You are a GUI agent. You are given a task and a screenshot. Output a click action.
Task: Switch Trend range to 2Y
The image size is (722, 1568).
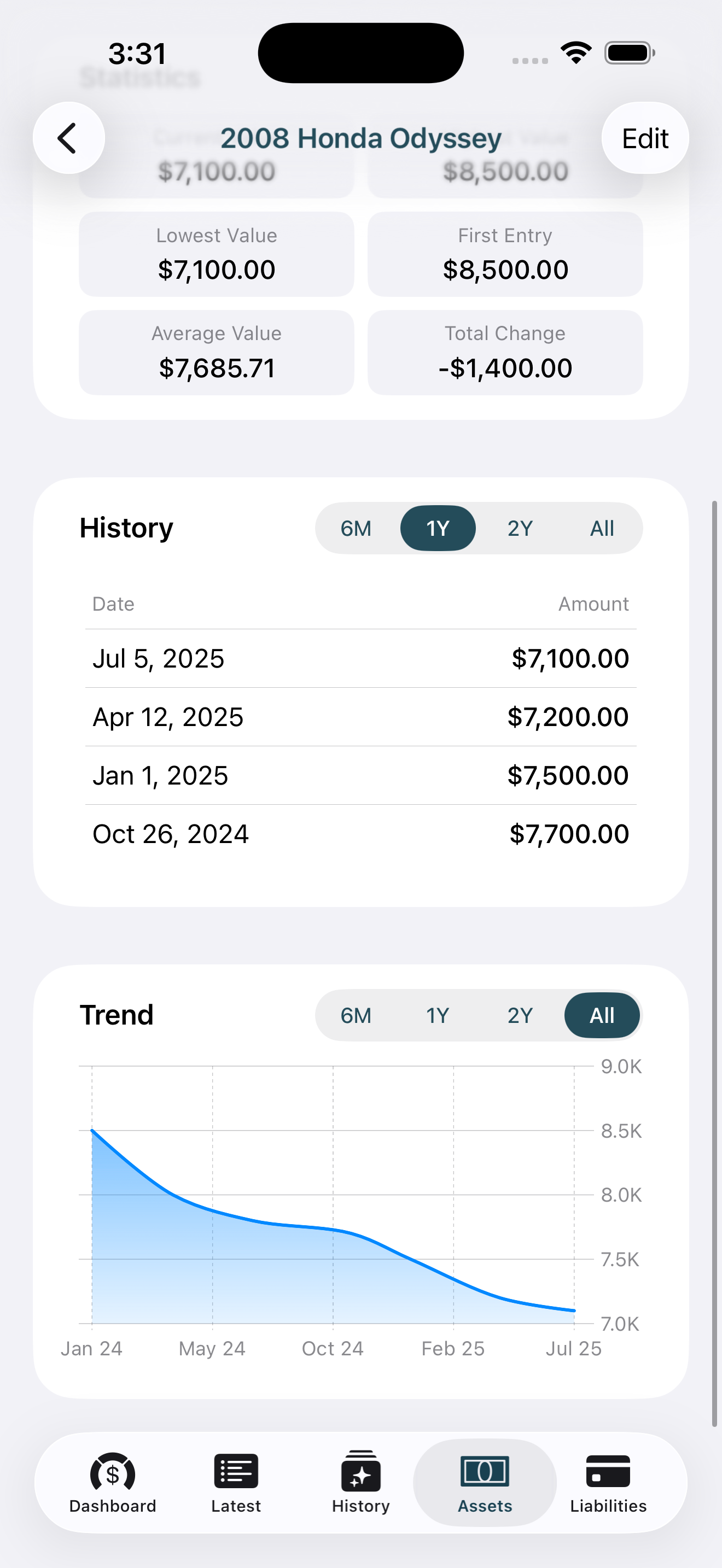(520, 1015)
